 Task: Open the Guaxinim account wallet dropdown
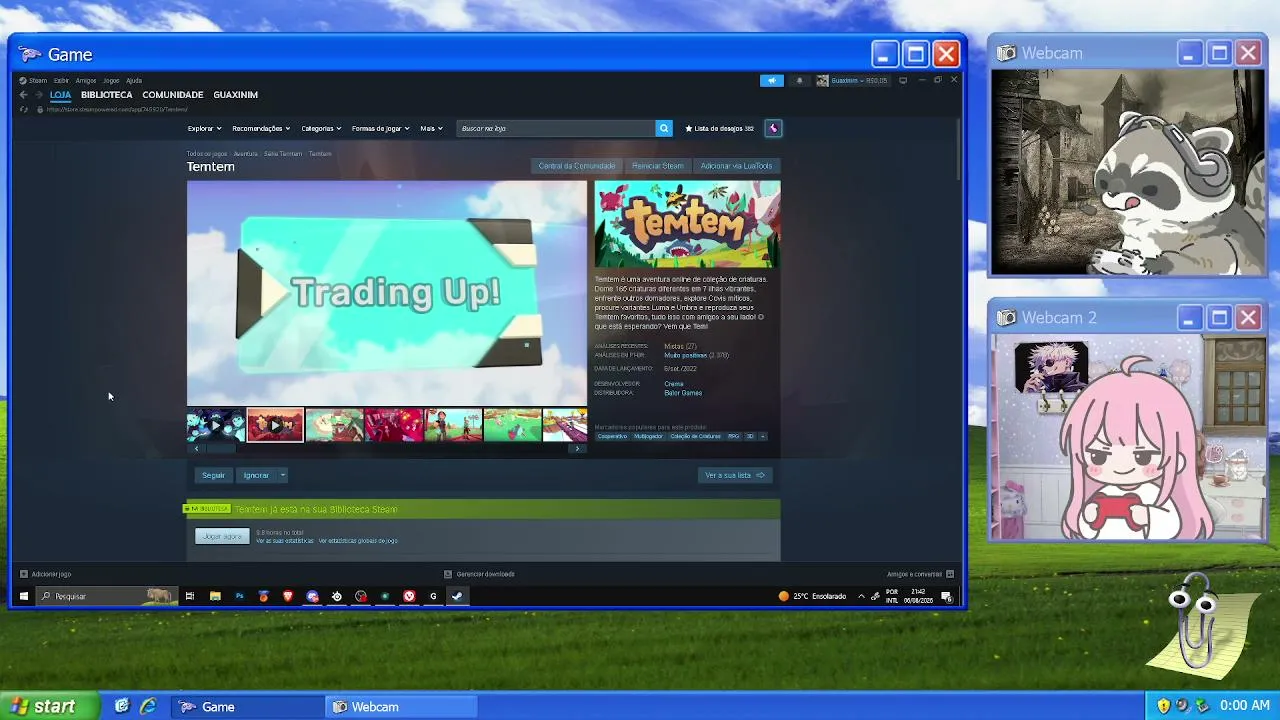(x=859, y=80)
